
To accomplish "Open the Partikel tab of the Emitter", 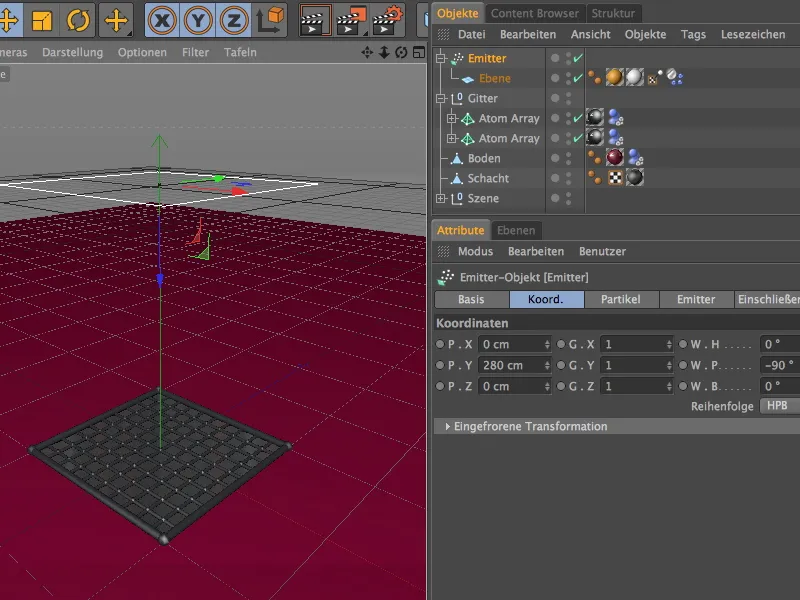I will [x=620, y=299].
